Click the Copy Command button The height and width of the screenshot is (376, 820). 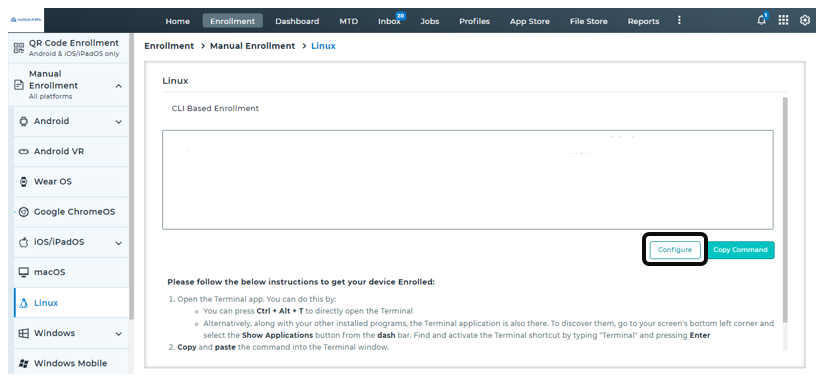(740, 249)
